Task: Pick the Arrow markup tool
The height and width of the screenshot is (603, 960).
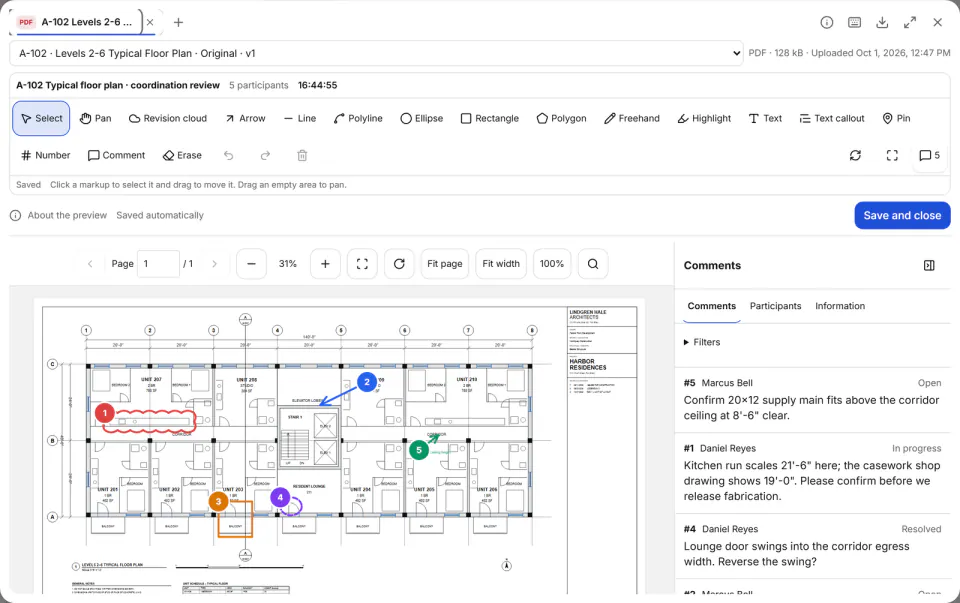Action: coord(245,118)
